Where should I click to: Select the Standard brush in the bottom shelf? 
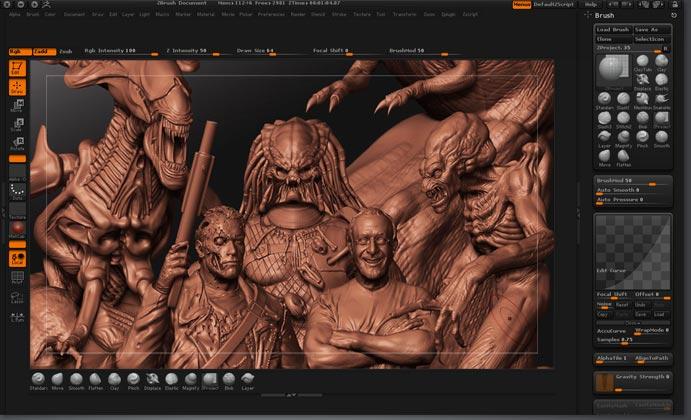click(x=38, y=379)
